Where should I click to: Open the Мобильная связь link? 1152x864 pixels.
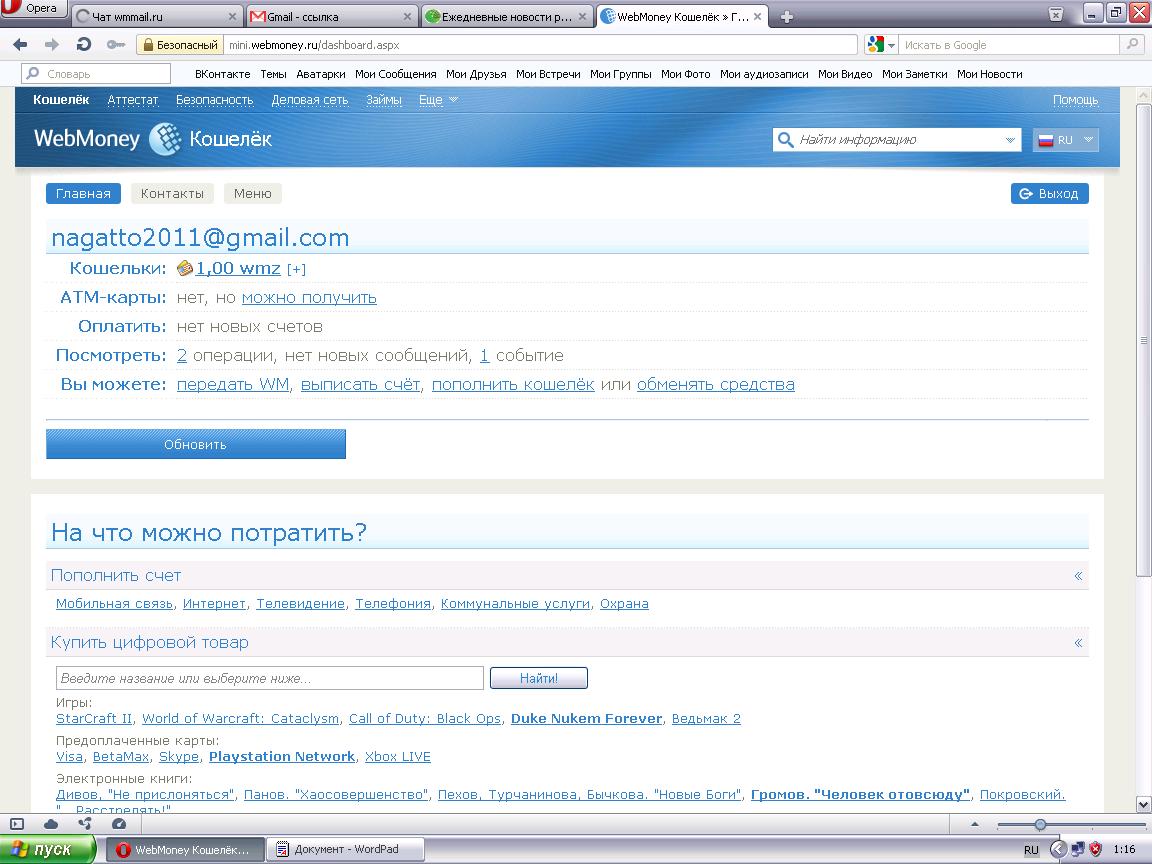point(115,604)
